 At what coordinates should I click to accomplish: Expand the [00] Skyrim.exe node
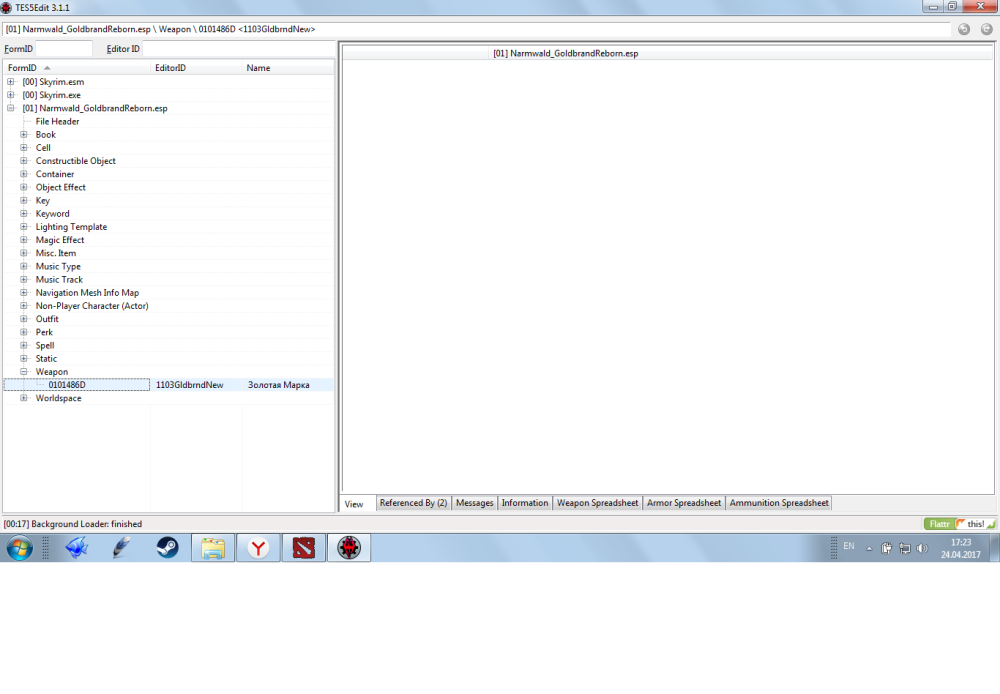pyautogui.click(x=11, y=95)
